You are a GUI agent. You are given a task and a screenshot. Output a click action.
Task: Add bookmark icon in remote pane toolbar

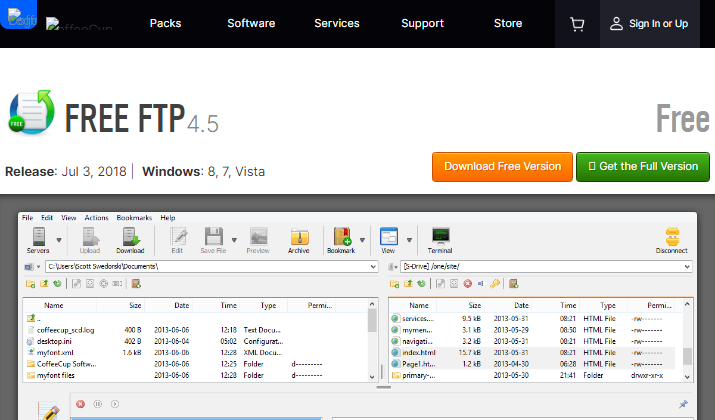(x=513, y=284)
